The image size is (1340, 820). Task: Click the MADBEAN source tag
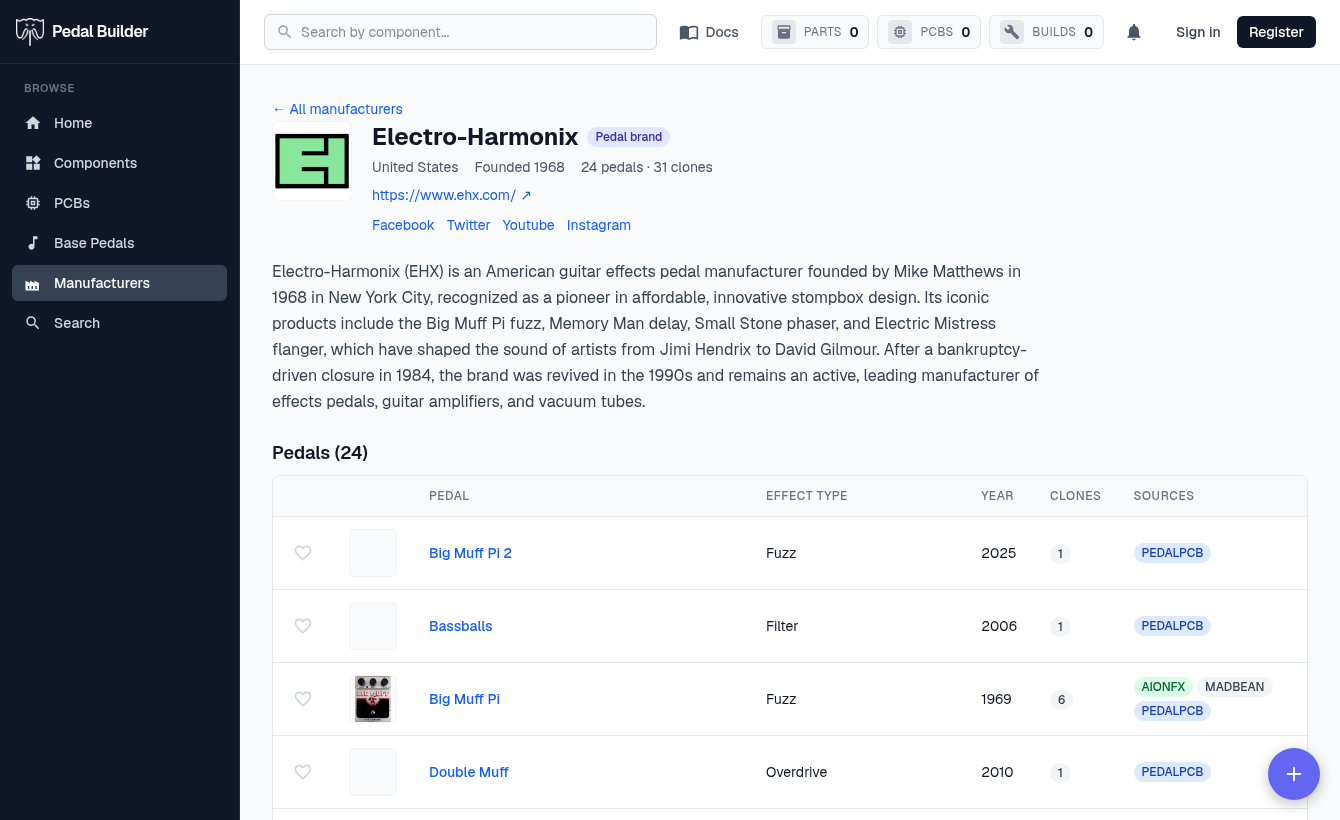coord(1234,687)
